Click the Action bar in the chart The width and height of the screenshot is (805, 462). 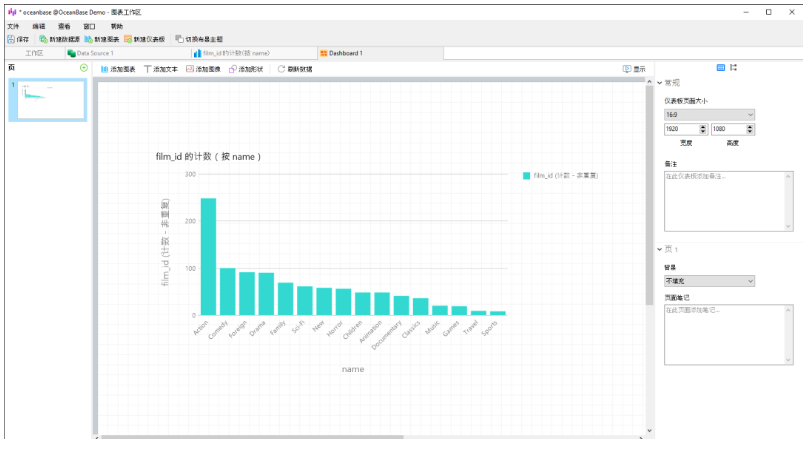[x=208, y=257]
